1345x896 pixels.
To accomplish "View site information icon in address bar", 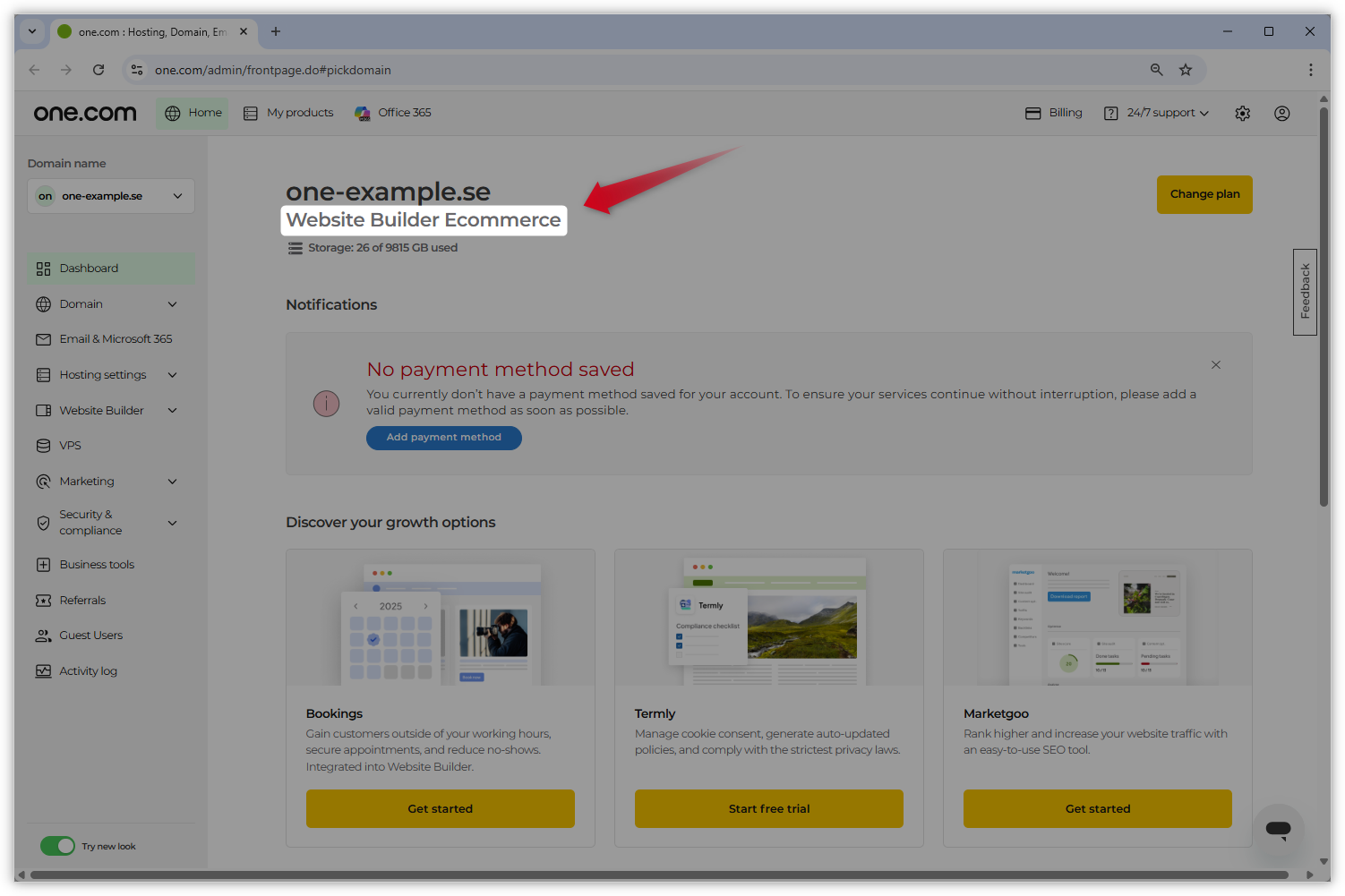I will (x=137, y=70).
